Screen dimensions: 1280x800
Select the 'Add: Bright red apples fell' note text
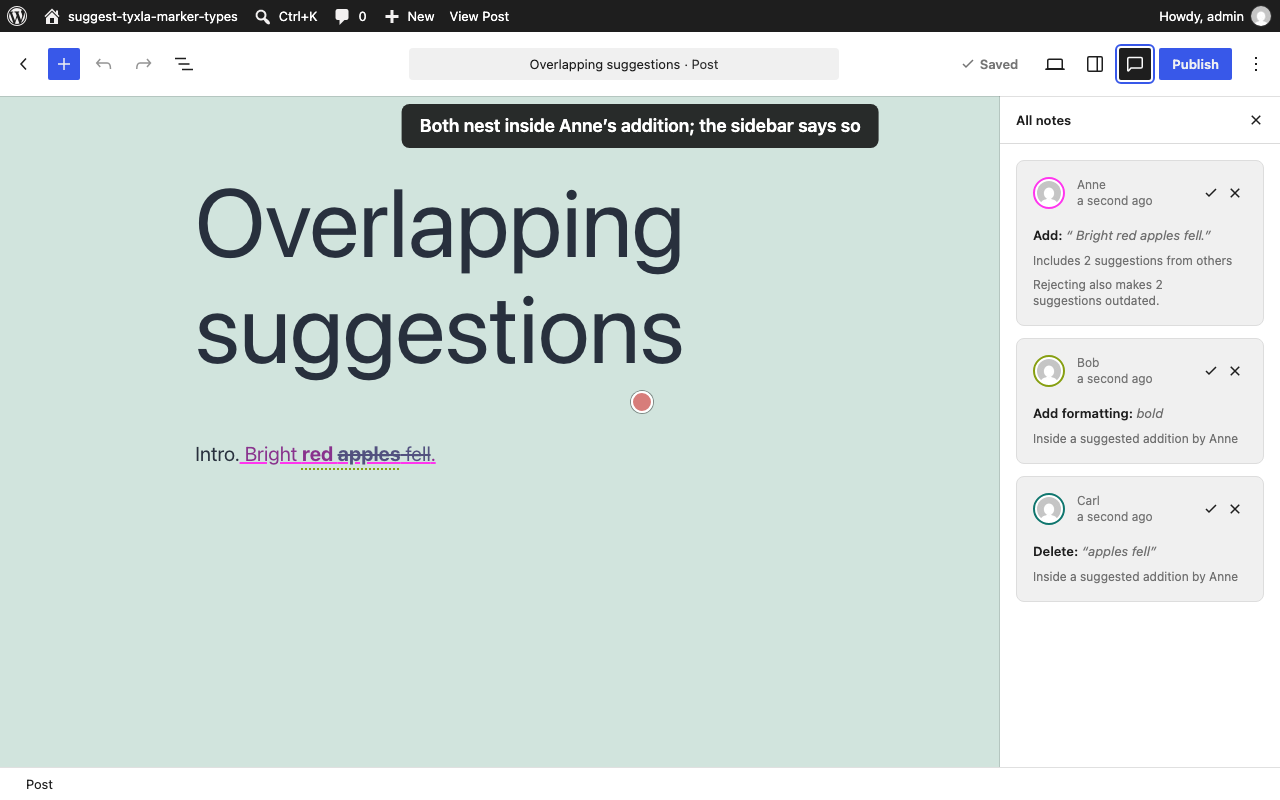pos(1122,236)
